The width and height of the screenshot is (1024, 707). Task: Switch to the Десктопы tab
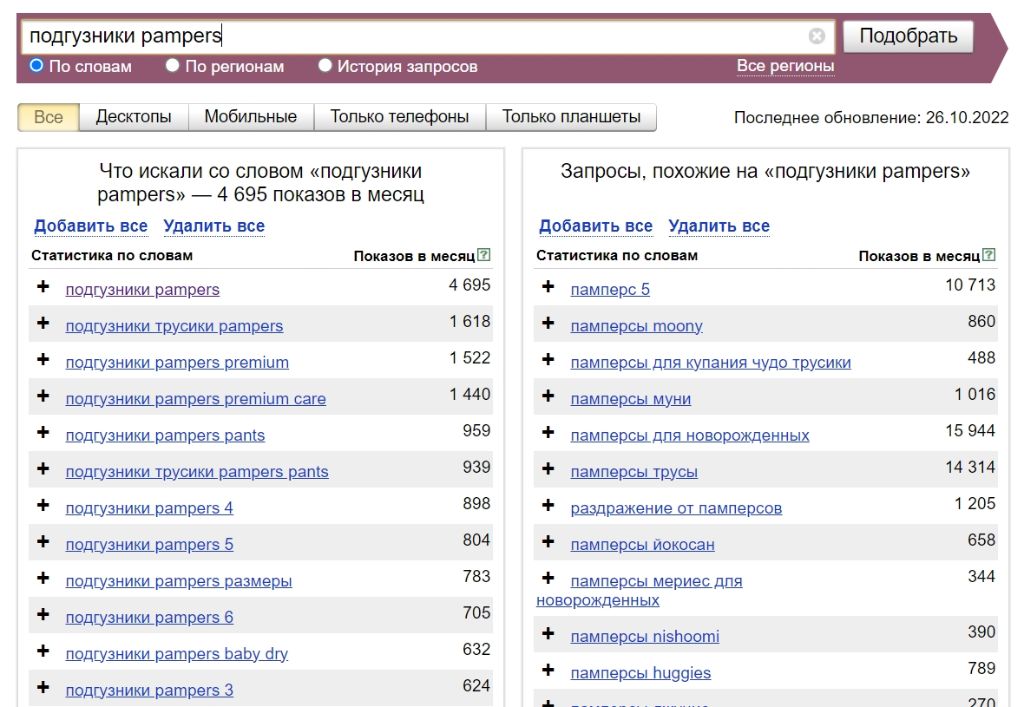click(133, 118)
